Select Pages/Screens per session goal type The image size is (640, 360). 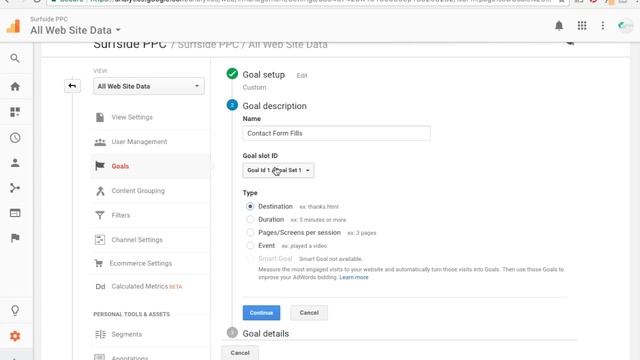(250, 233)
